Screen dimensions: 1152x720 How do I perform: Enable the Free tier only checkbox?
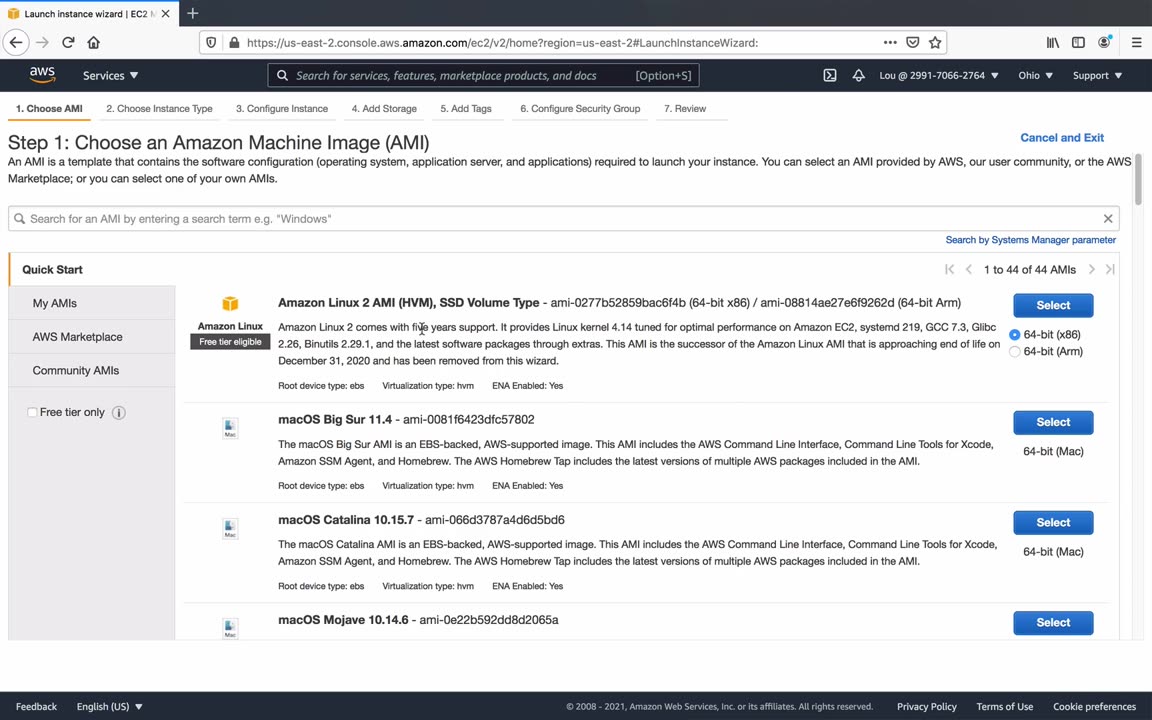click(x=32, y=412)
